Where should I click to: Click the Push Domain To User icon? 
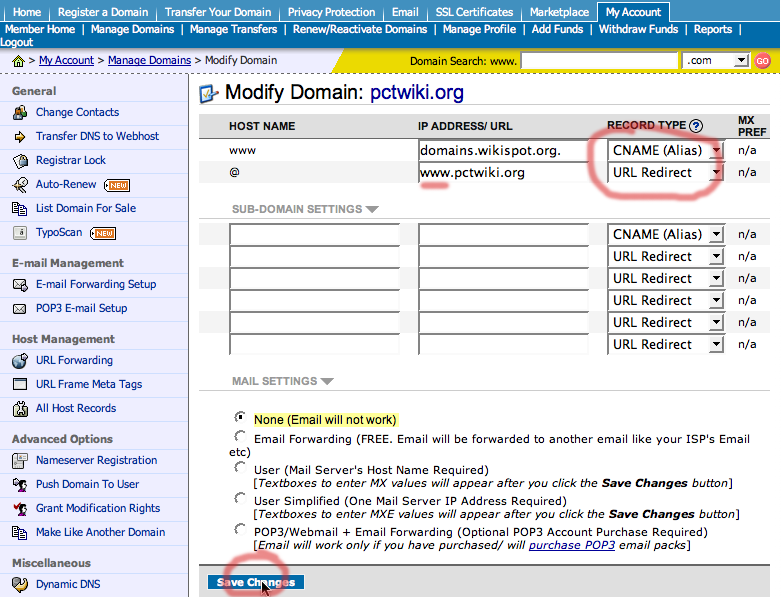(20, 484)
